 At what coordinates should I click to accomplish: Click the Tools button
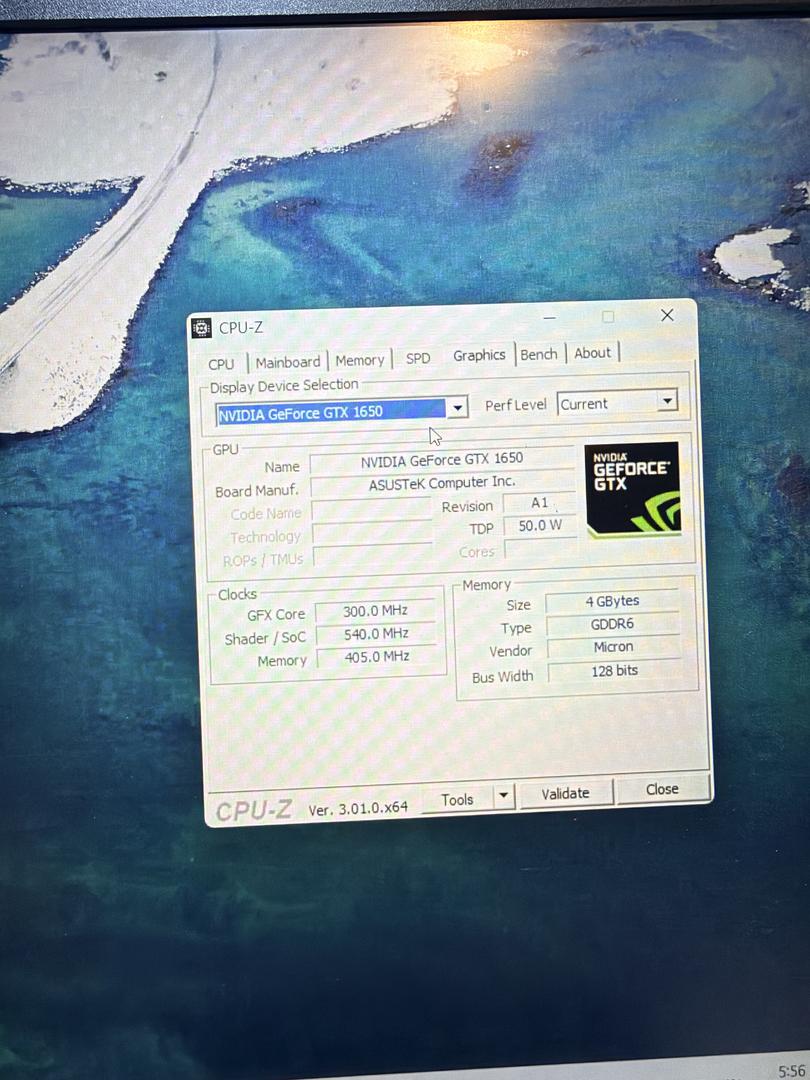(457, 799)
